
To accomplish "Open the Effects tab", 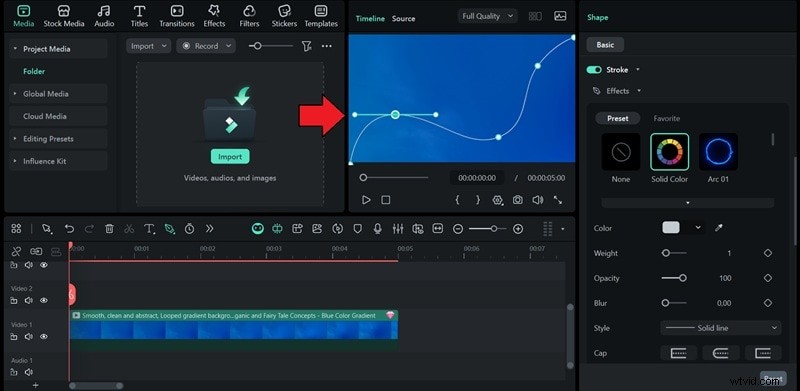I will point(214,16).
